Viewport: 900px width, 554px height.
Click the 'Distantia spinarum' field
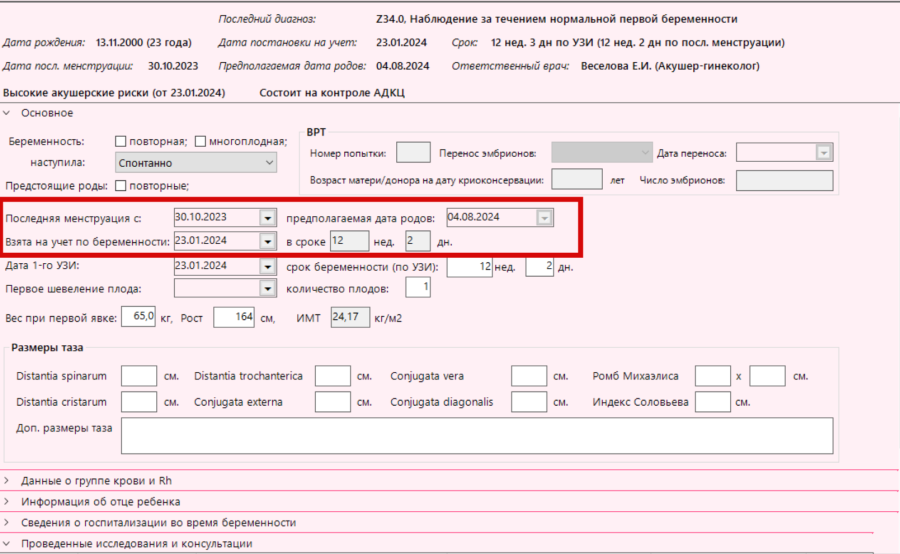point(139,376)
